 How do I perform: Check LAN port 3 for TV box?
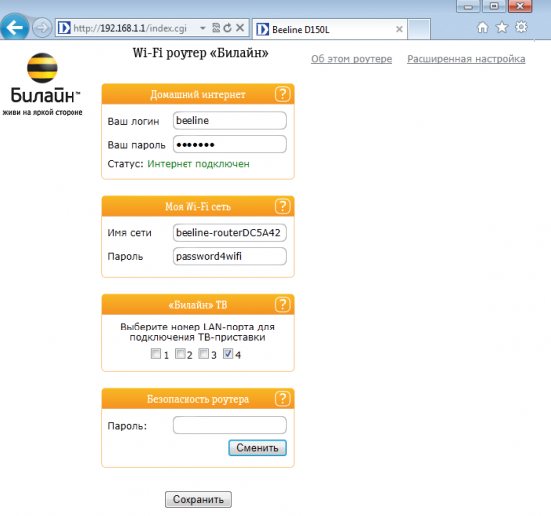(204, 353)
